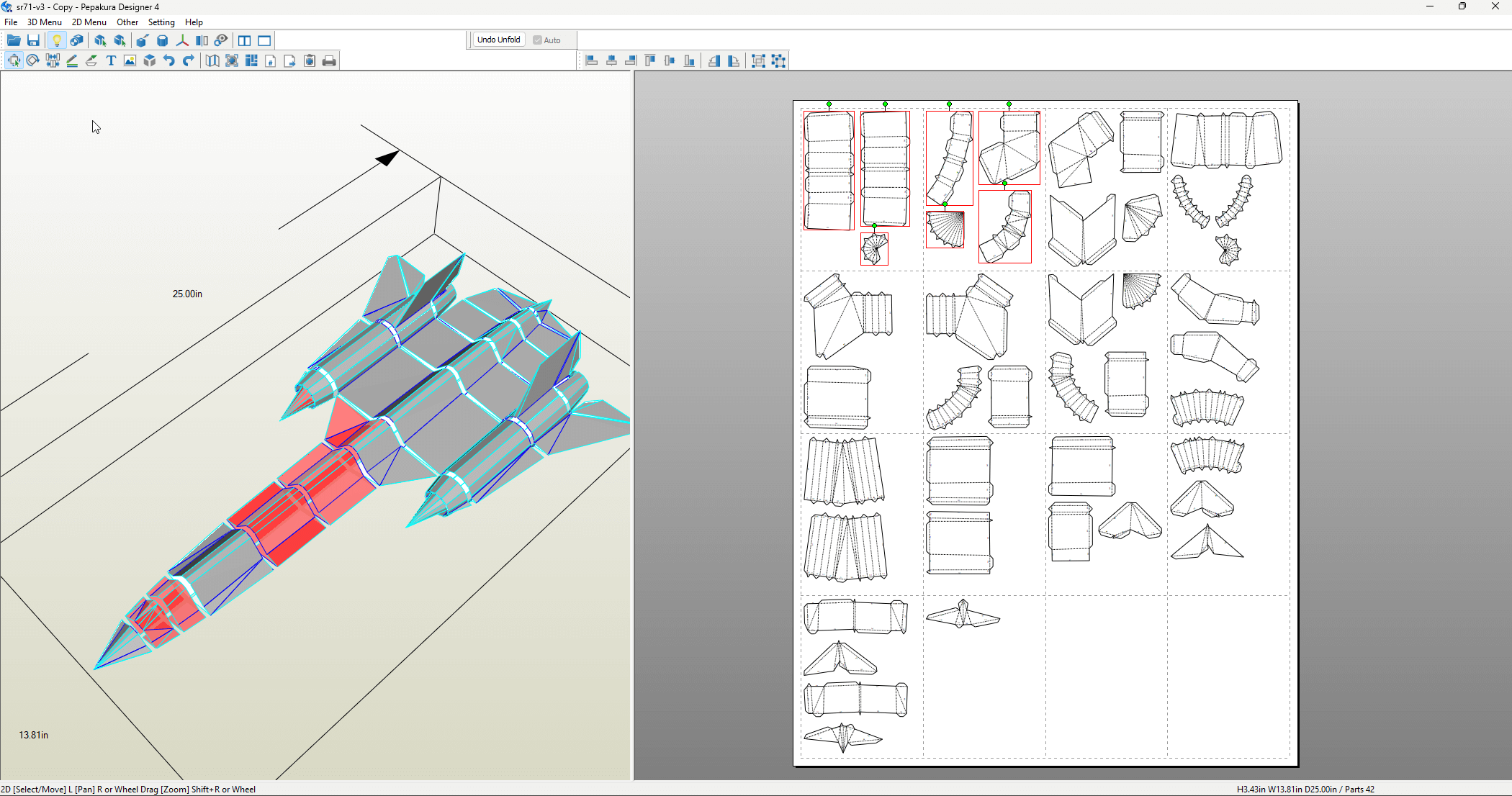Click the align left icon
This screenshot has height=796, width=1512.
coord(591,60)
